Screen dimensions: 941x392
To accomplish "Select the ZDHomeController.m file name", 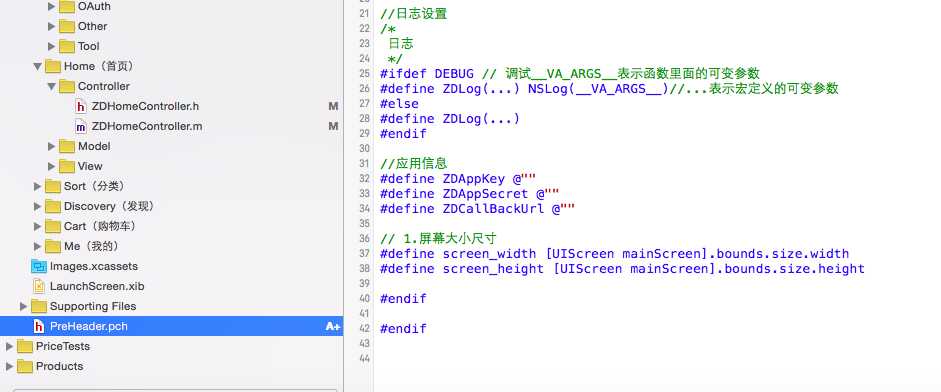I will [x=147, y=127].
